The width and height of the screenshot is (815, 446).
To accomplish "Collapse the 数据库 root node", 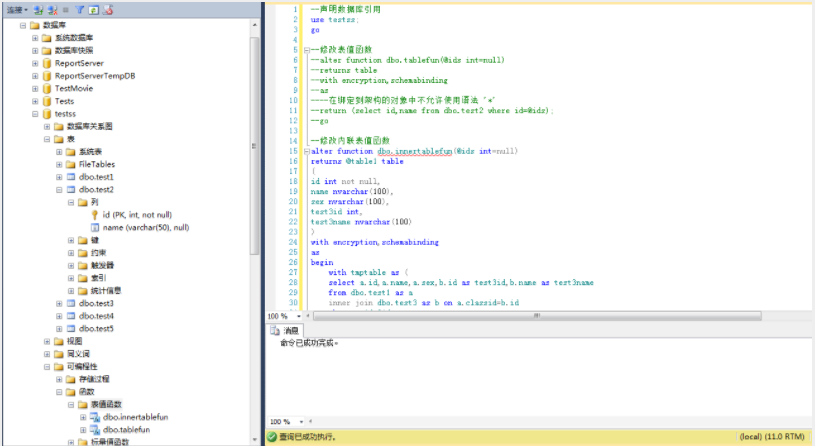I will pos(23,25).
